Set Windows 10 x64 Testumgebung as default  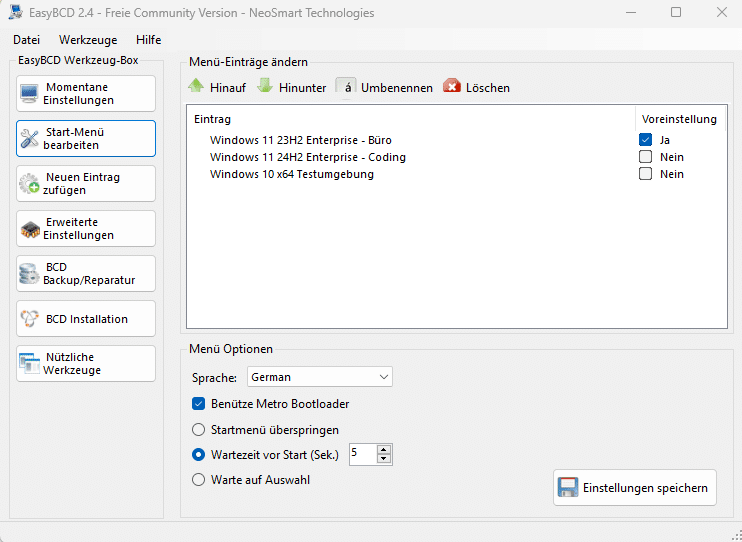(x=645, y=174)
